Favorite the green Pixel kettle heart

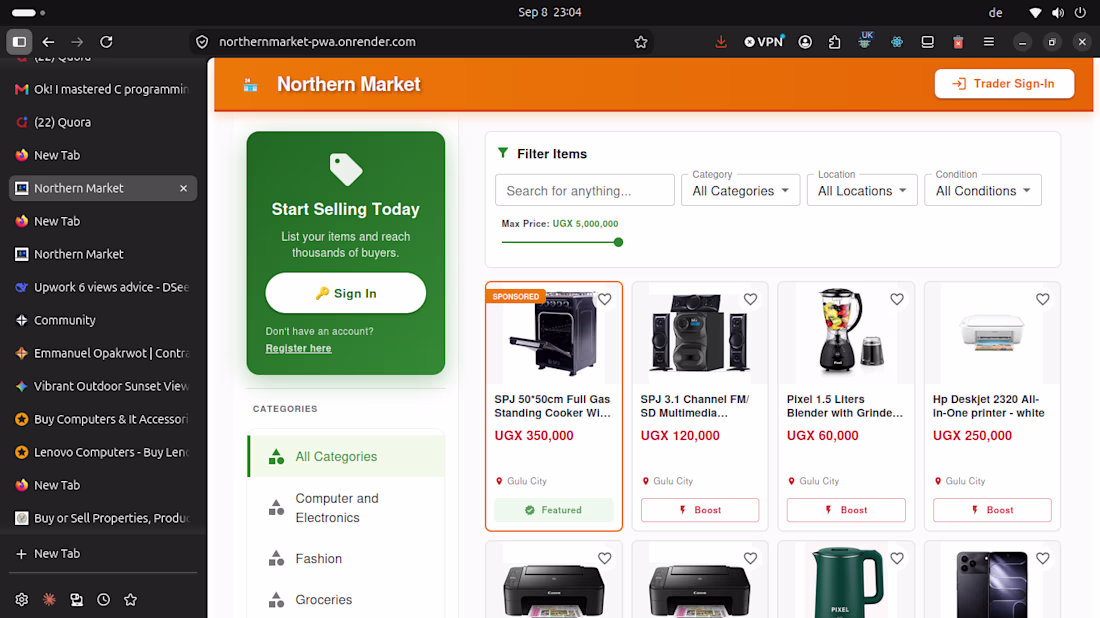pos(897,558)
